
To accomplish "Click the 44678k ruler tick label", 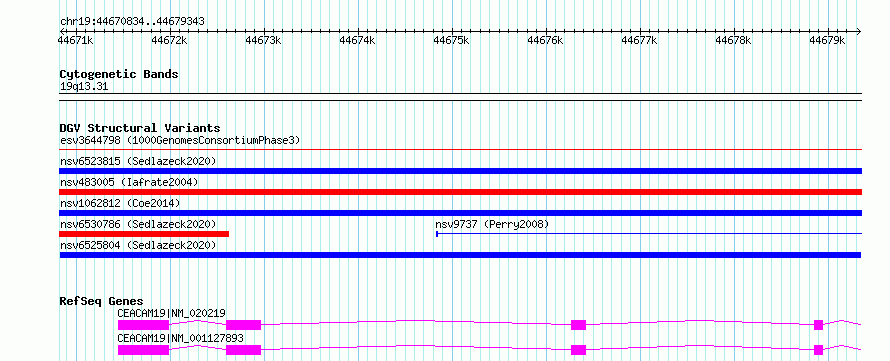I will [x=733, y=40].
